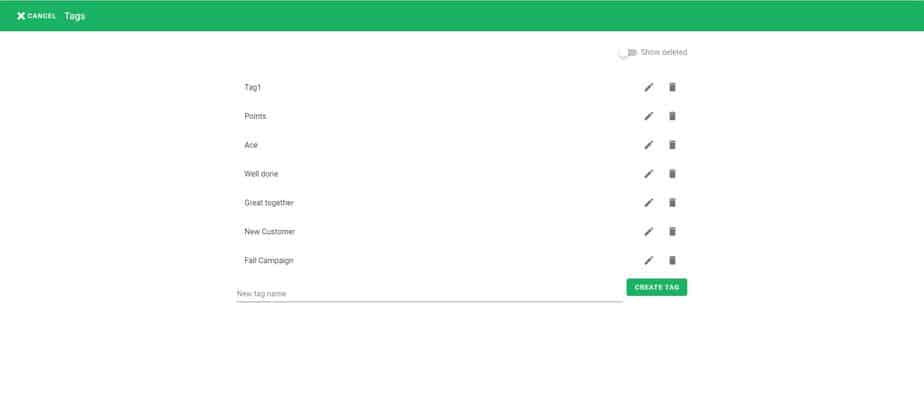Click the Create Tag button
Viewport: 924px width, 420px height.
pyautogui.click(x=656, y=287)
